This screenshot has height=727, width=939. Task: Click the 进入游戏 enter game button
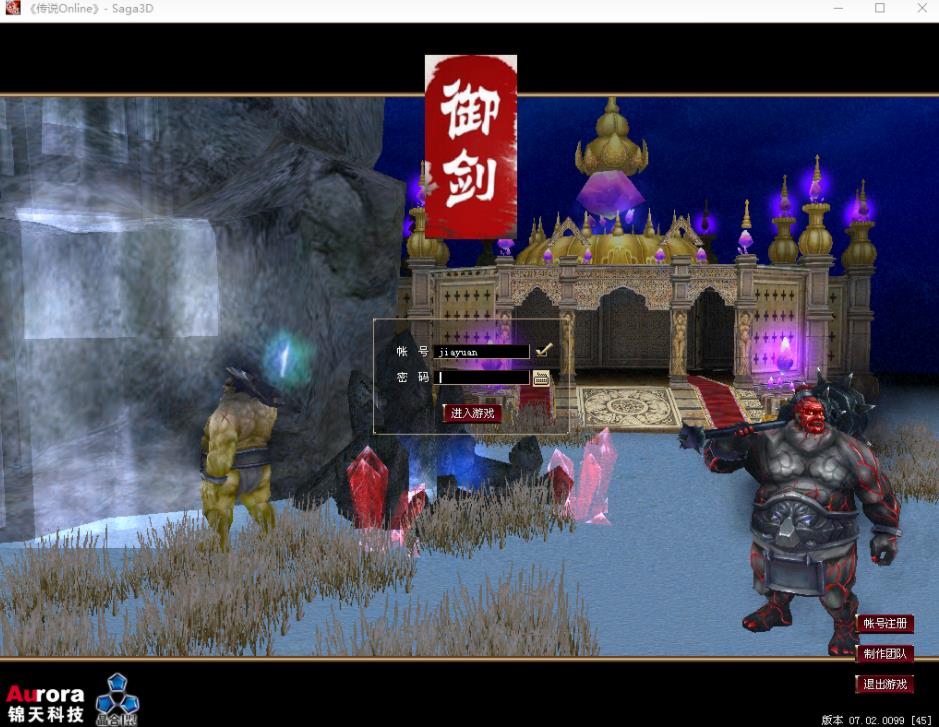(x=472, y=413)
